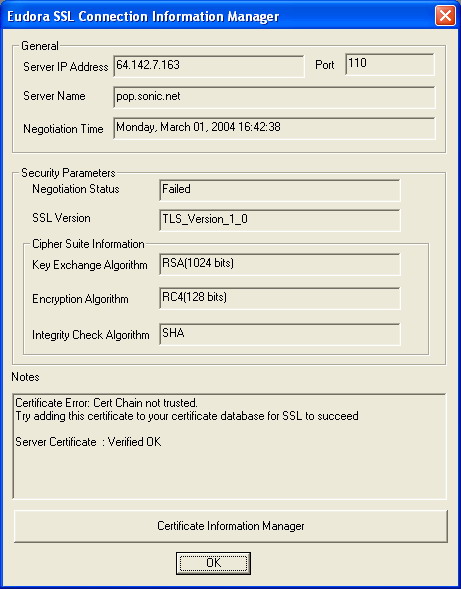Click the "General" group title
461x589 pixels.
coord(40,46)
